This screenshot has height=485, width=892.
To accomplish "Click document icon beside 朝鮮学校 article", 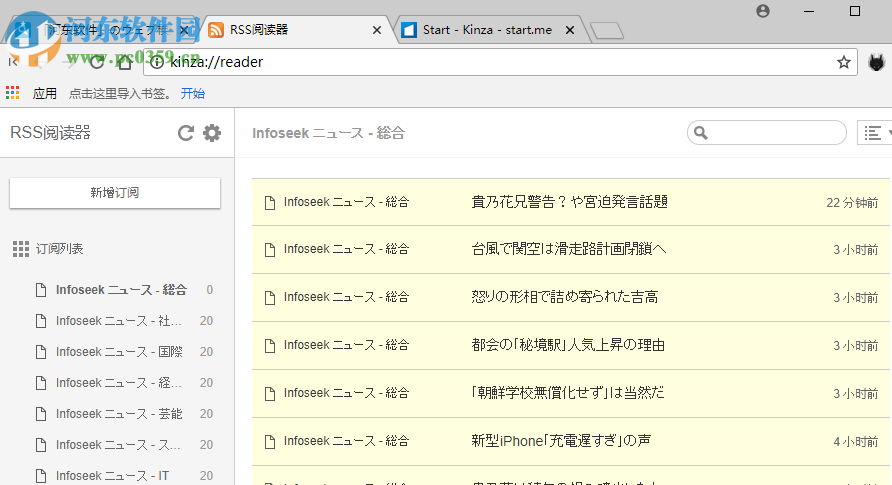I will pos(270,394).
